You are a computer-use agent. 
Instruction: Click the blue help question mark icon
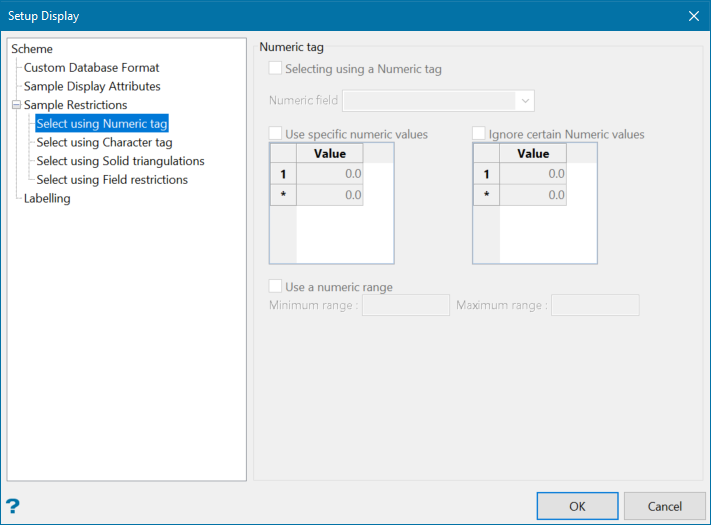(13, 506)
